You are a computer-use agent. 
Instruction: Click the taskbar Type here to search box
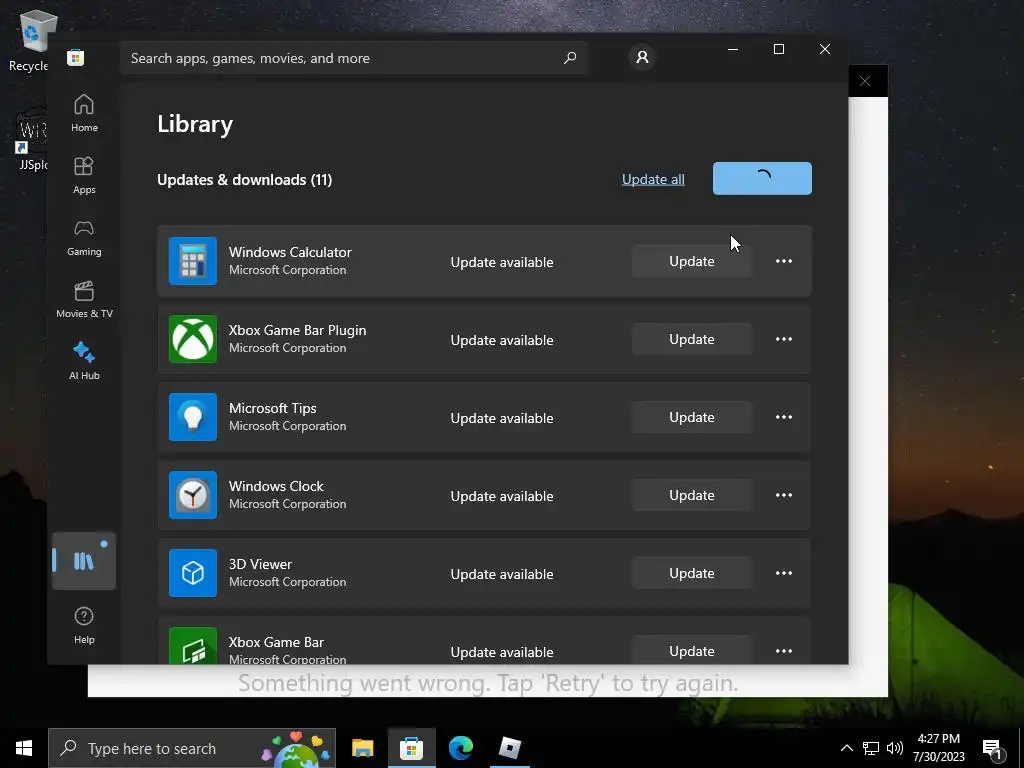pos(192,748)
